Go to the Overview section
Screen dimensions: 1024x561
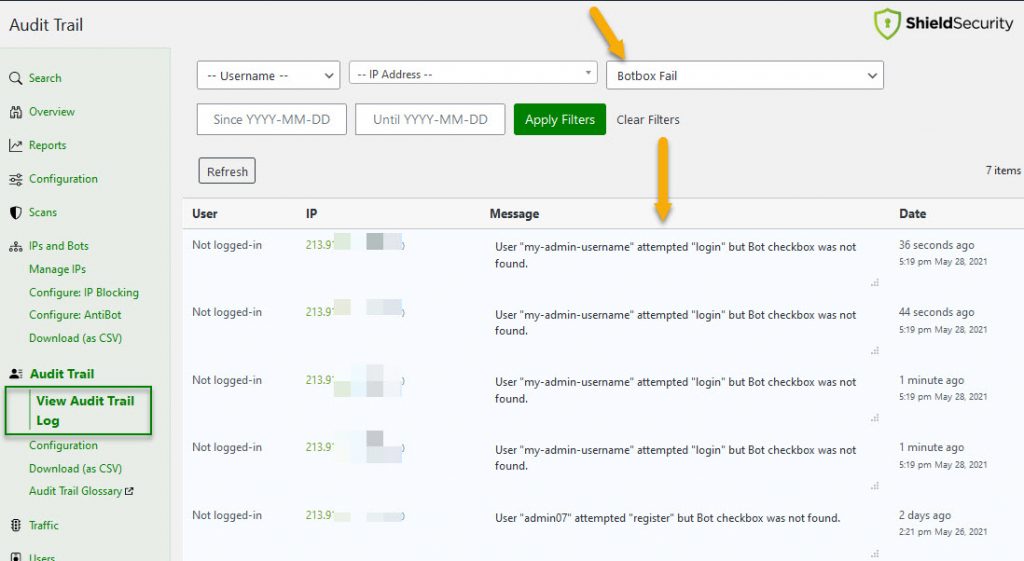tap(52, 112)
